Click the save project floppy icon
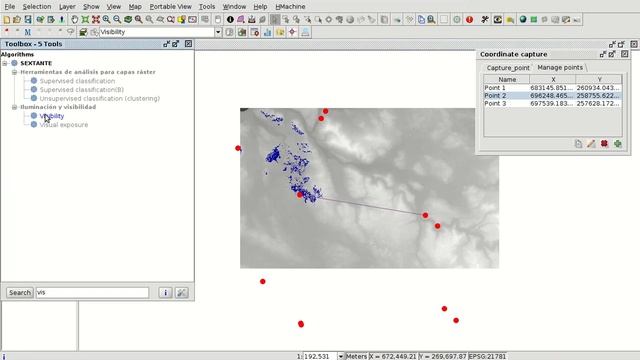 coord(28,19)
